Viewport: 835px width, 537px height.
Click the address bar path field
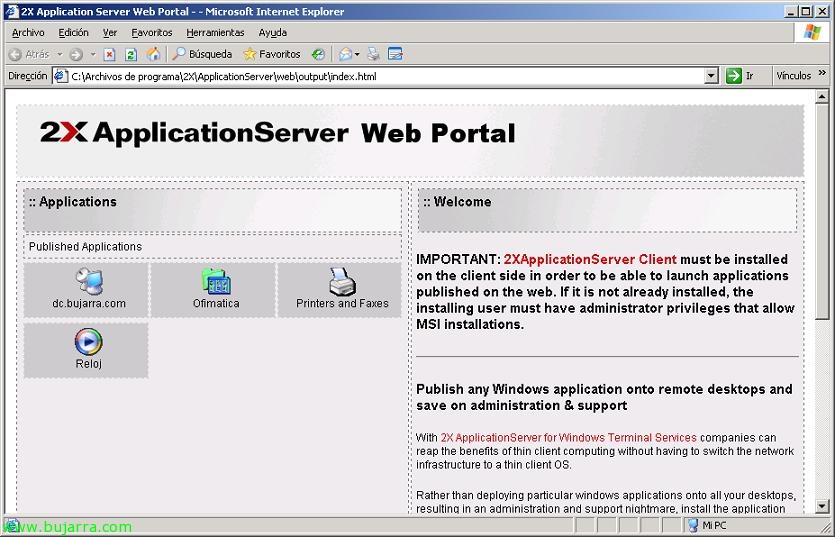[x=386, y=76]
